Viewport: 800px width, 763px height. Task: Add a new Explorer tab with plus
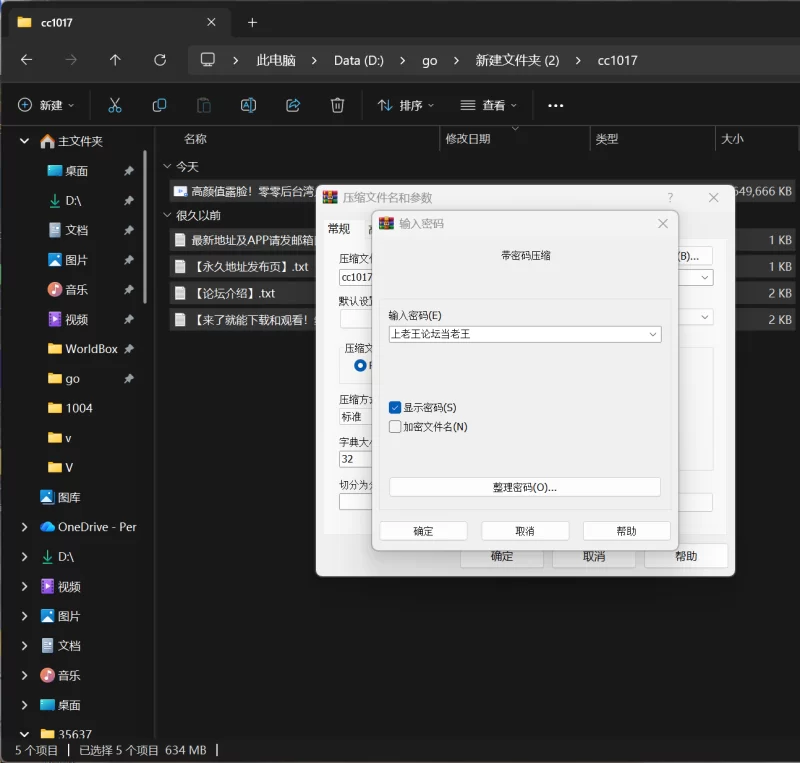coord(252,22)
